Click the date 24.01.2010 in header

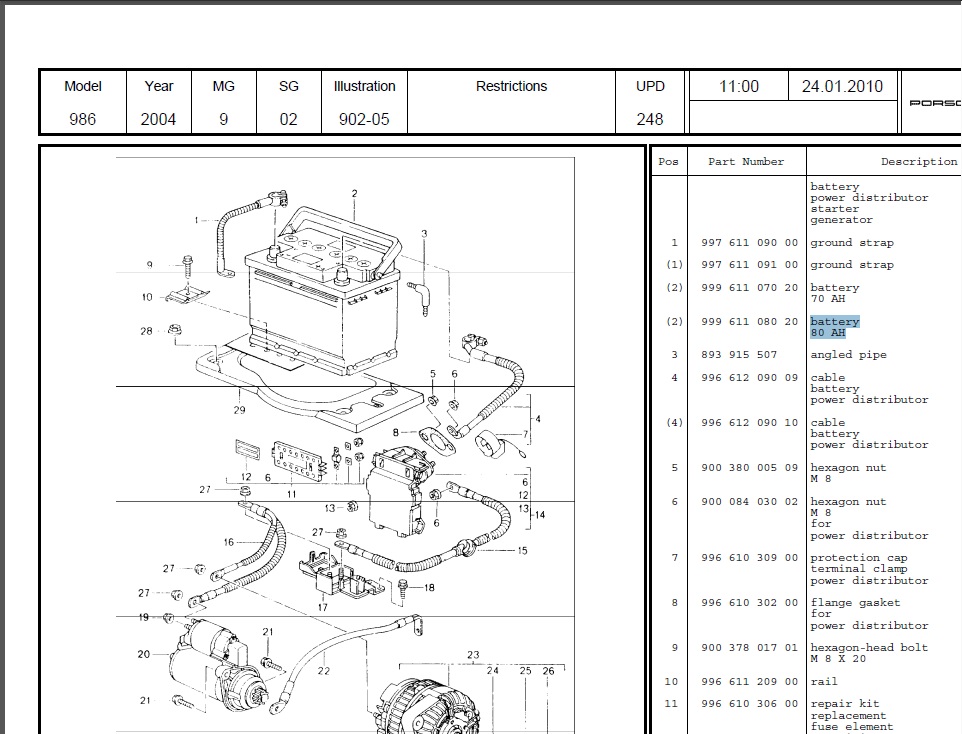[842, 86]
